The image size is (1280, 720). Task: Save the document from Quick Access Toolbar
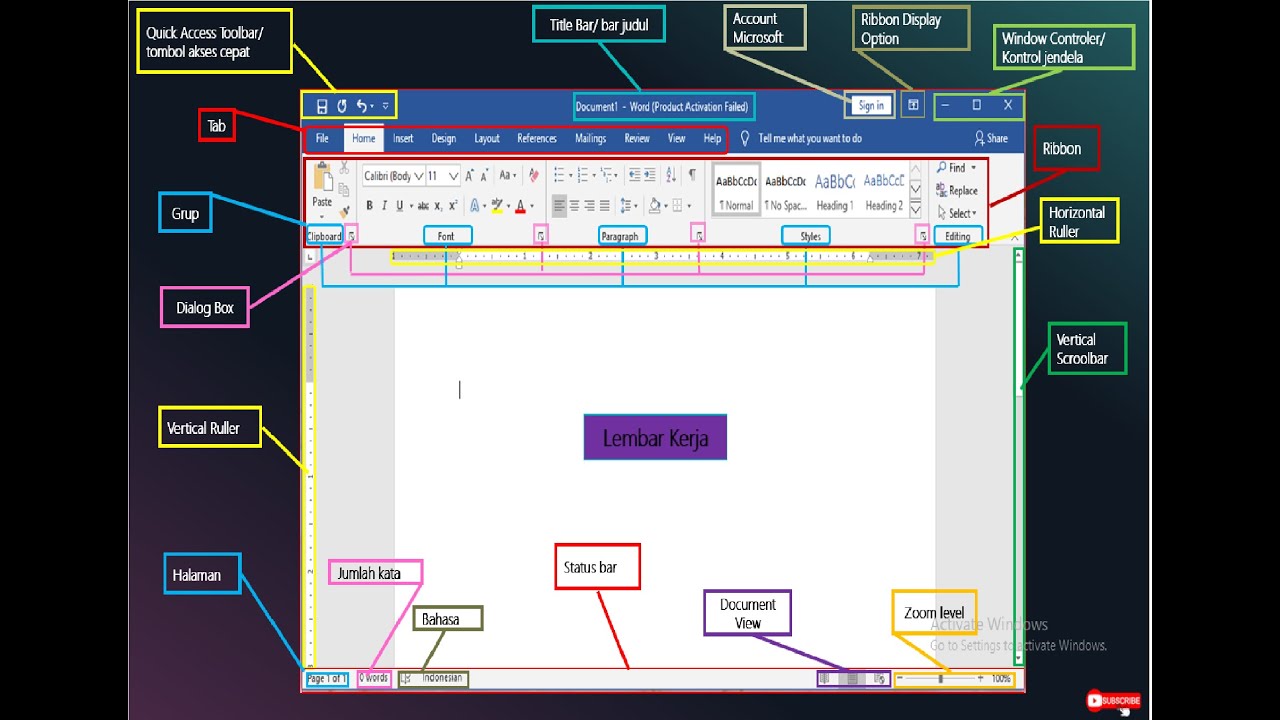point(322,106)
